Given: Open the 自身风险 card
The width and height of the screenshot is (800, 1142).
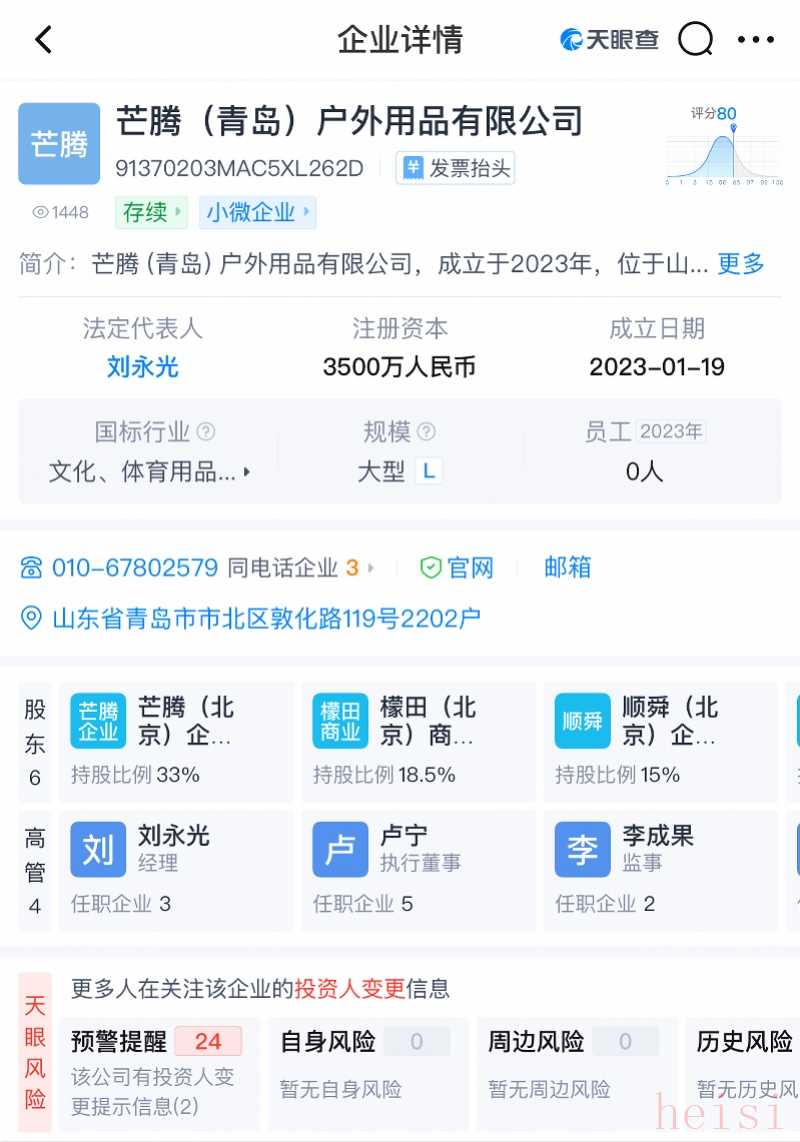Looking at the screenshot, I should tap(369, 1074).
